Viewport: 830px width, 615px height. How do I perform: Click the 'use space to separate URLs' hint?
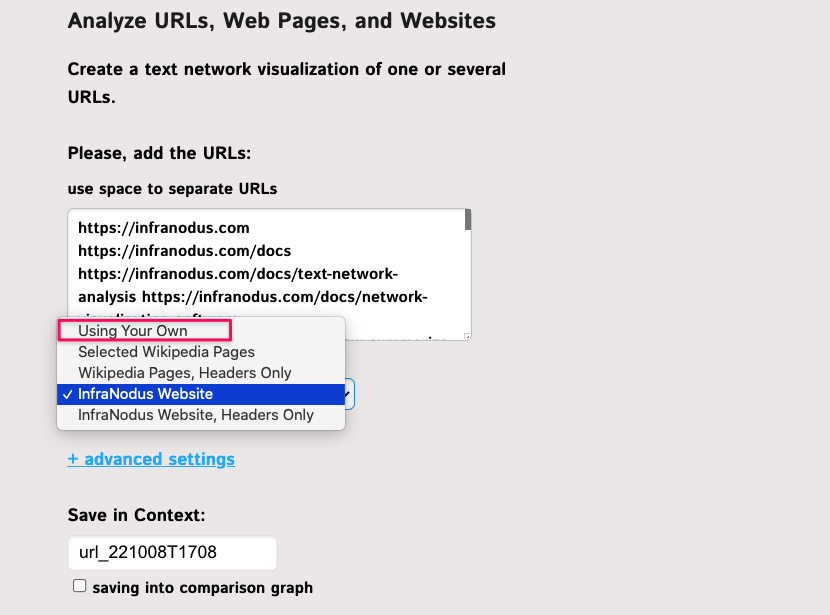coord(172,189)
